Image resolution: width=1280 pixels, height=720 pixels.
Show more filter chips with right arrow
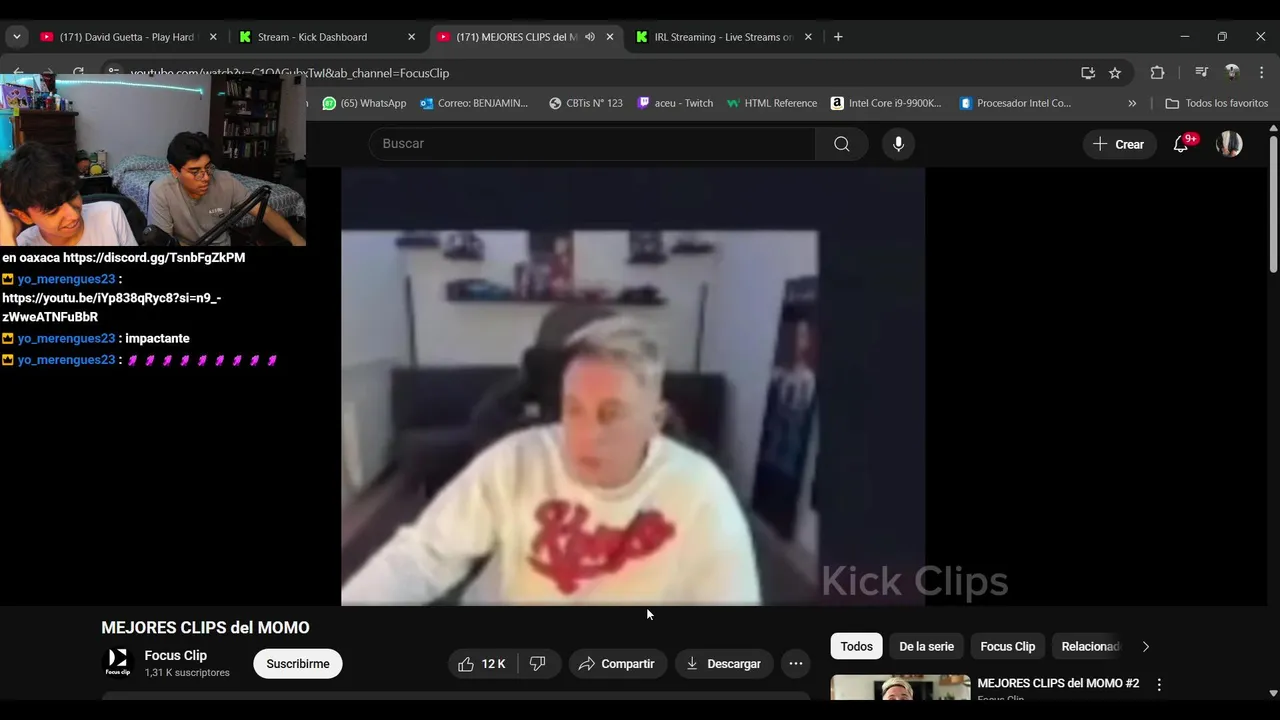[x=1146, y=647]
